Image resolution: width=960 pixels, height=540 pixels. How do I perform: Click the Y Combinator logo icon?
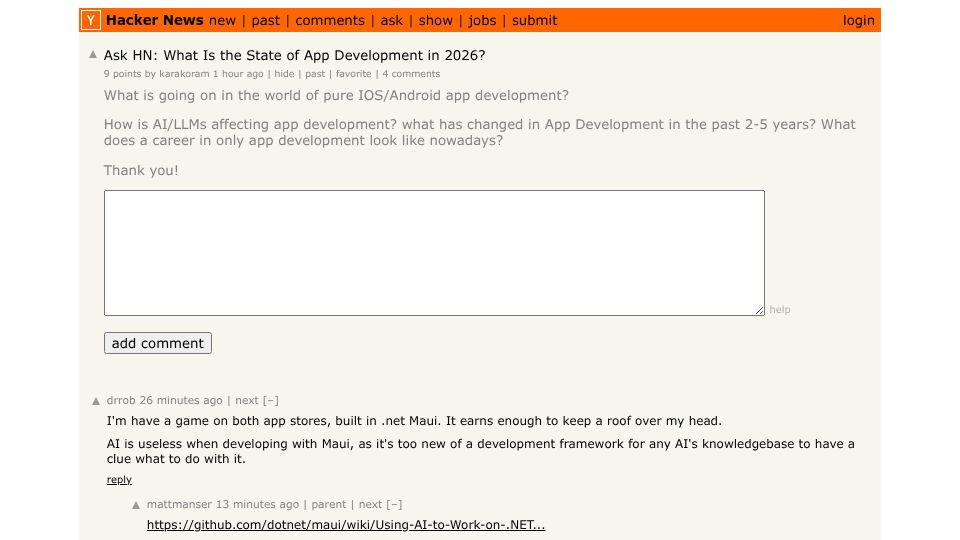point(91,20)
